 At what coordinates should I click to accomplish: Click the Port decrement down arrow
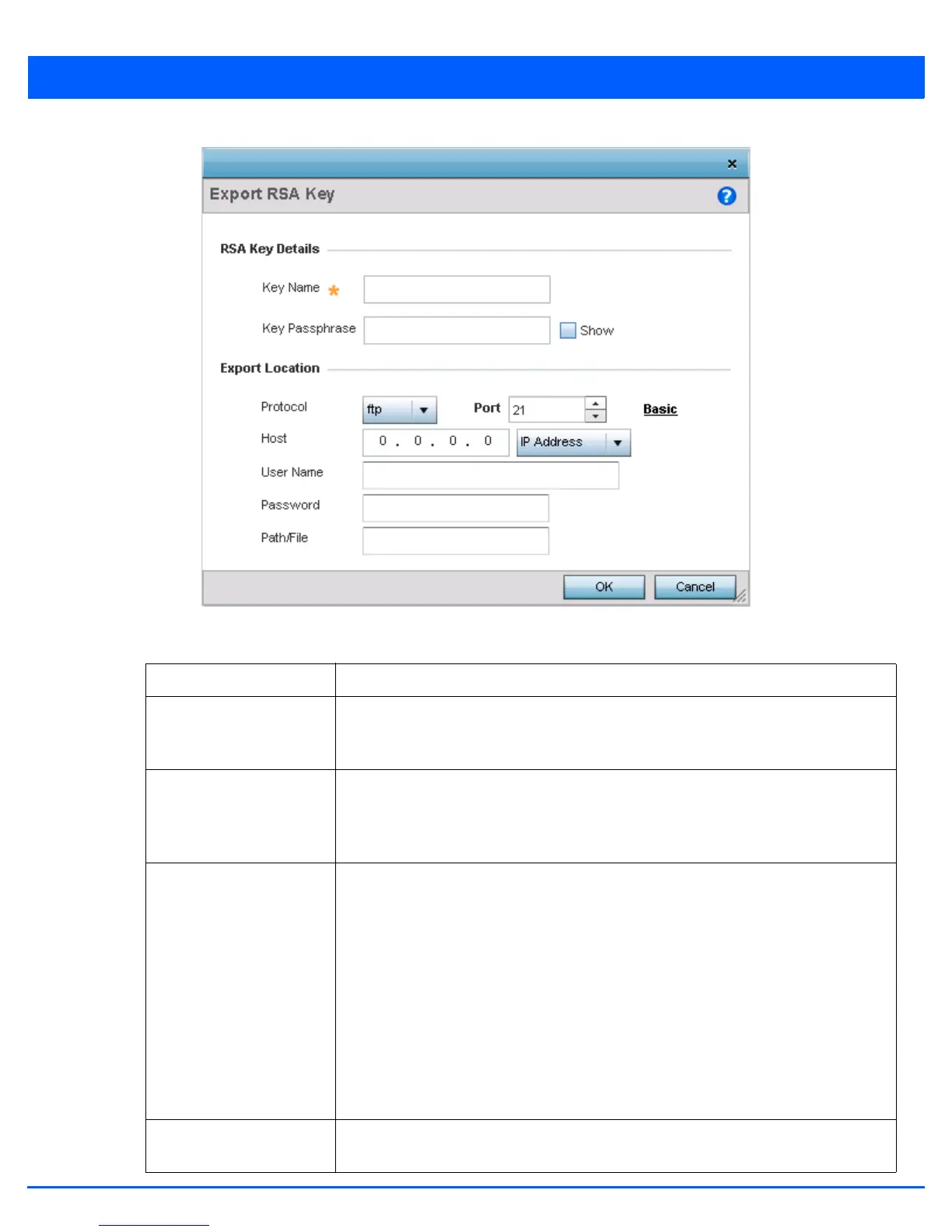(x=595, y=416)
